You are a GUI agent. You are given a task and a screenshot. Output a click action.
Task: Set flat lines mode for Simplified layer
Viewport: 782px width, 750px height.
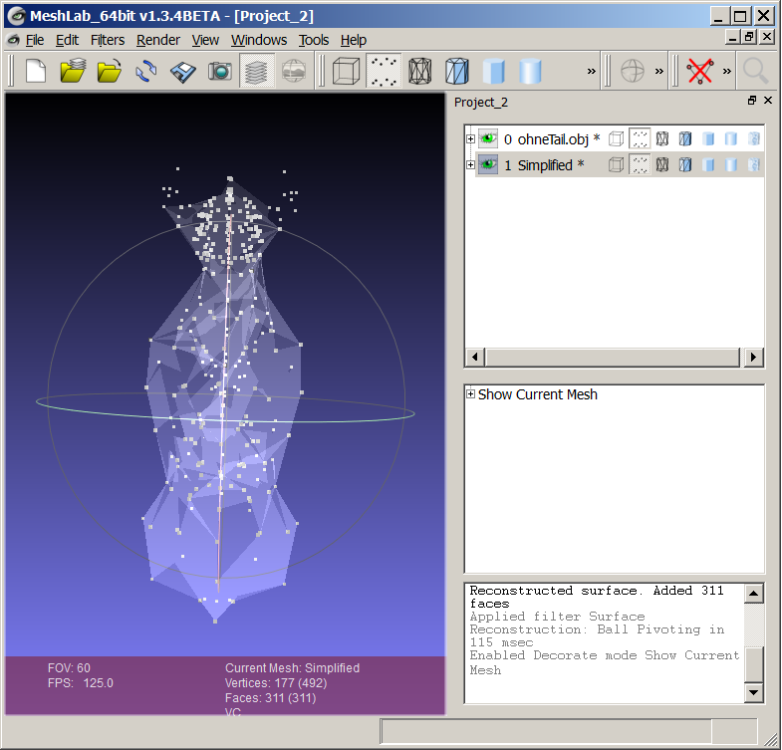click(708, 165)
